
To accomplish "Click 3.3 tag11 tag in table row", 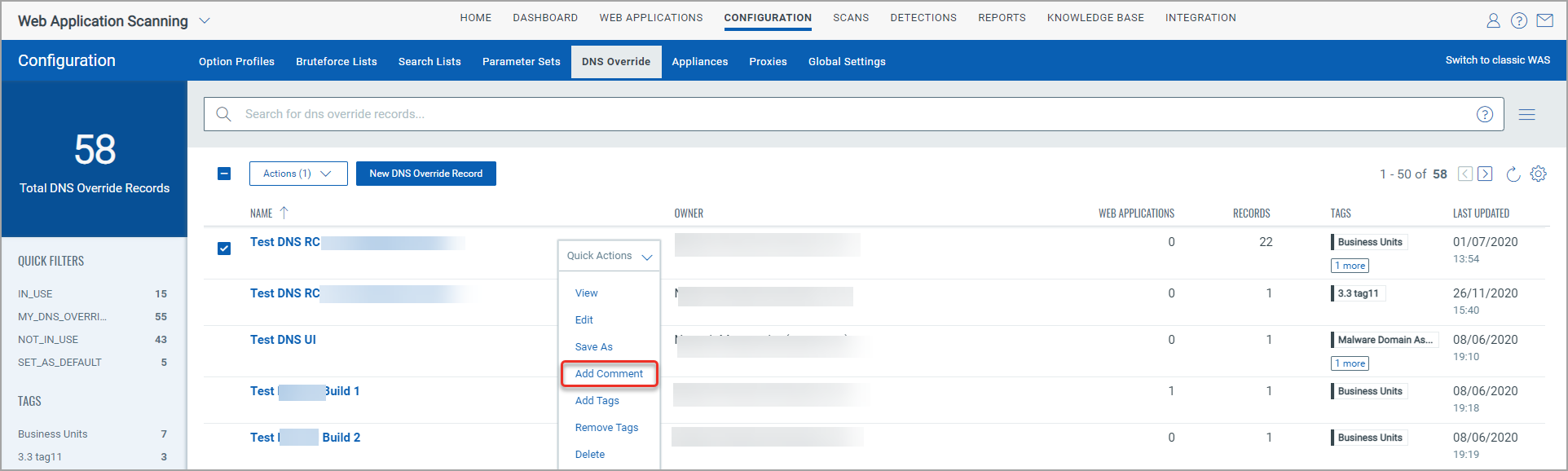I will pos(1358,293).
